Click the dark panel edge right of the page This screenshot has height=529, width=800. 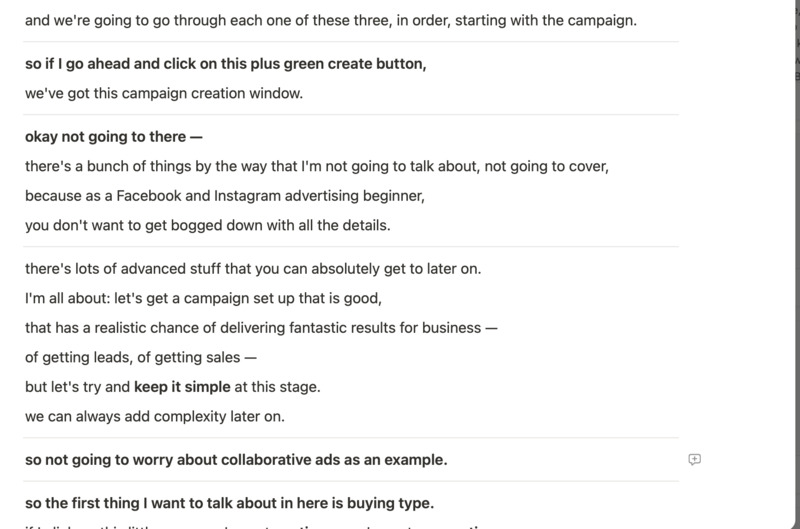797,264
